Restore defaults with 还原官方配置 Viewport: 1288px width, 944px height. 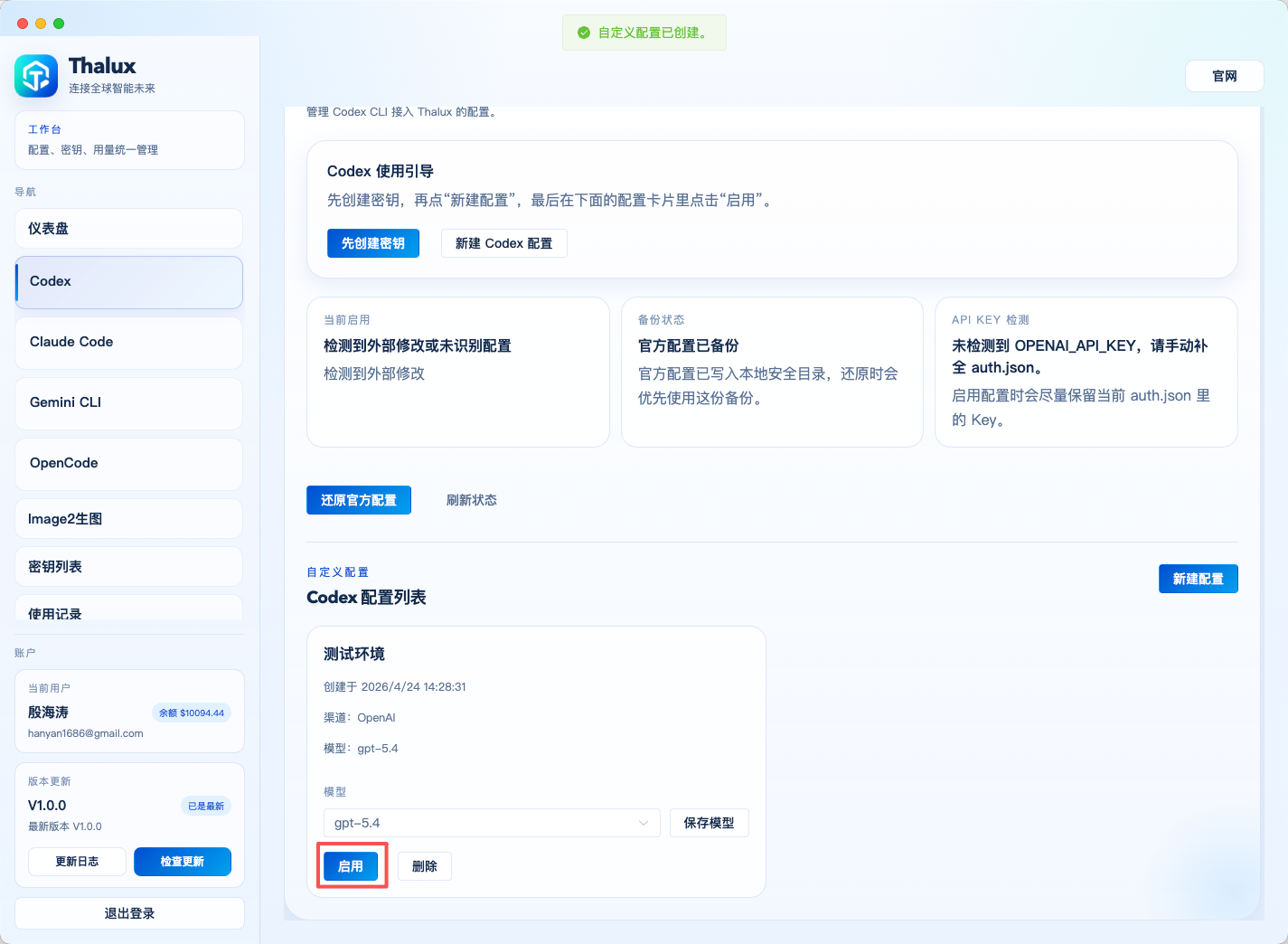point(359,500)
